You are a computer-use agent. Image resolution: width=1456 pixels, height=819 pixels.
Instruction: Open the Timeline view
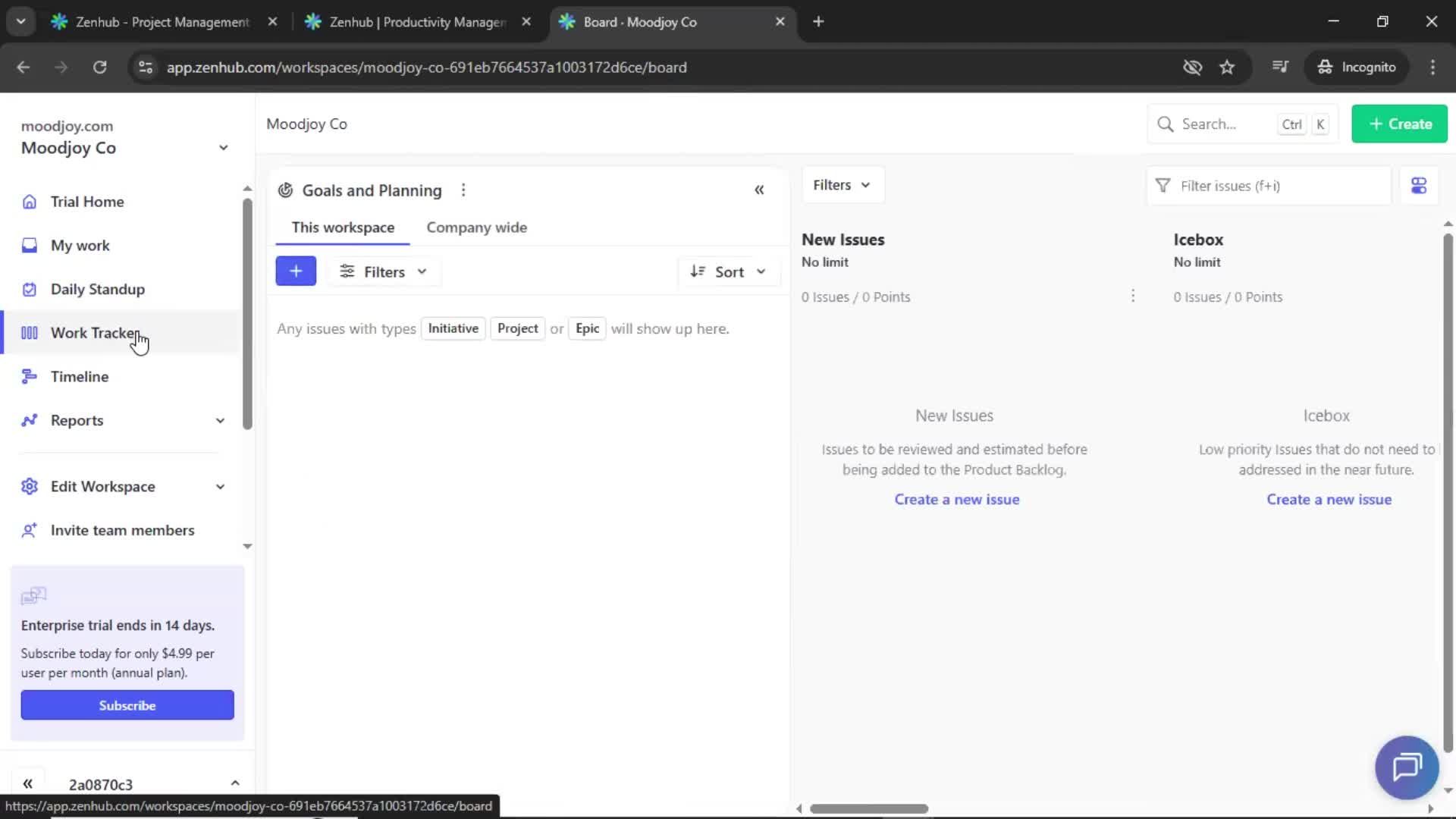(79, 376)
